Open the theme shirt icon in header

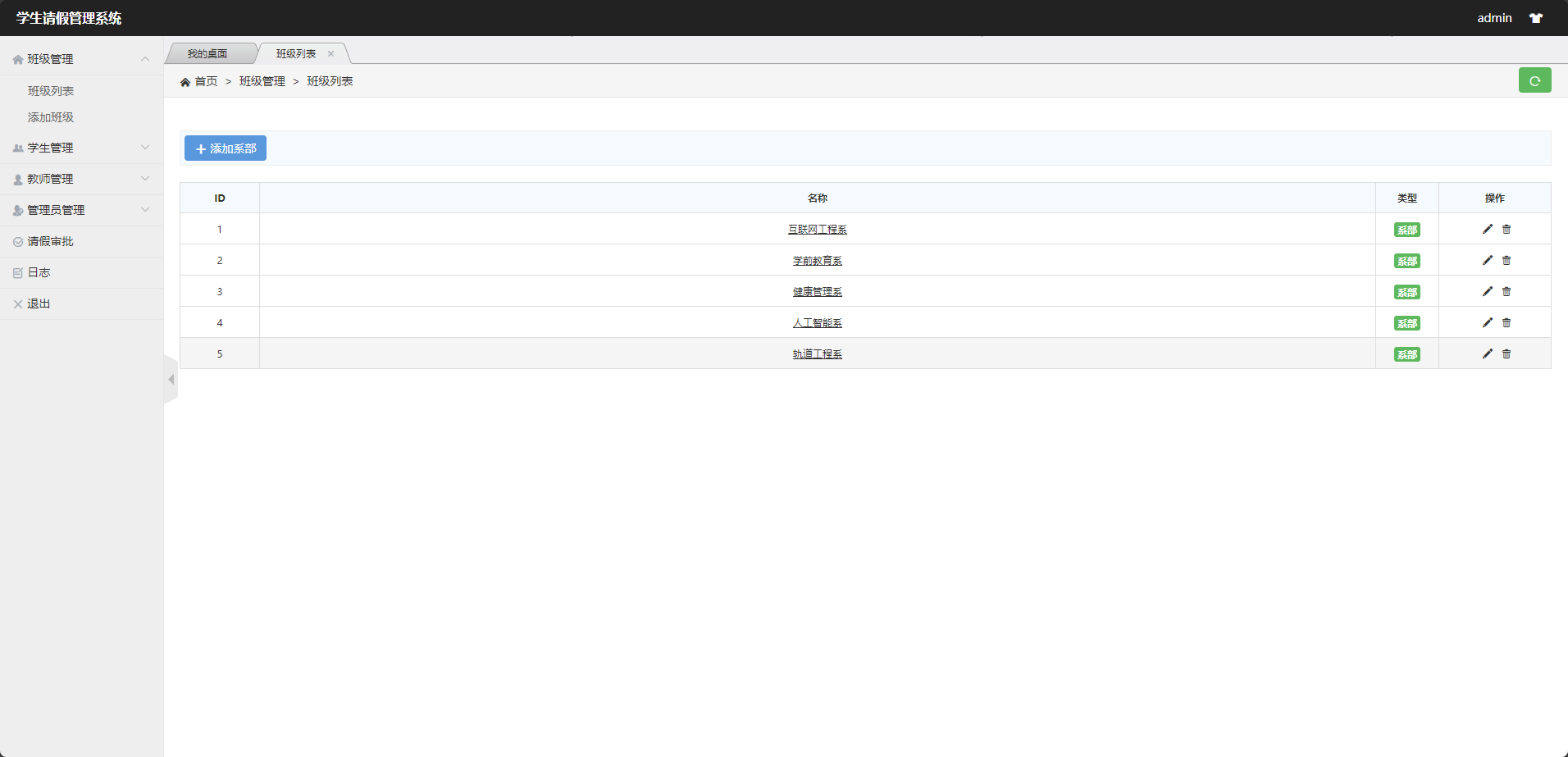[x=1536, y=18]
